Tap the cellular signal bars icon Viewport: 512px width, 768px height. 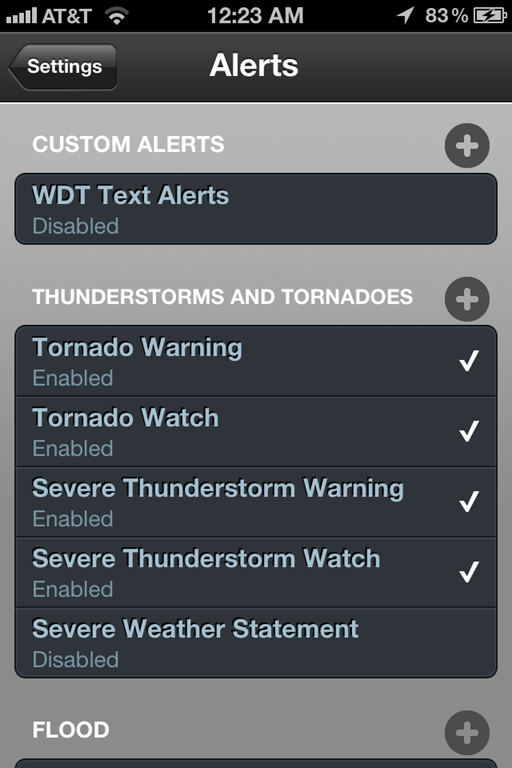point(21,16)
